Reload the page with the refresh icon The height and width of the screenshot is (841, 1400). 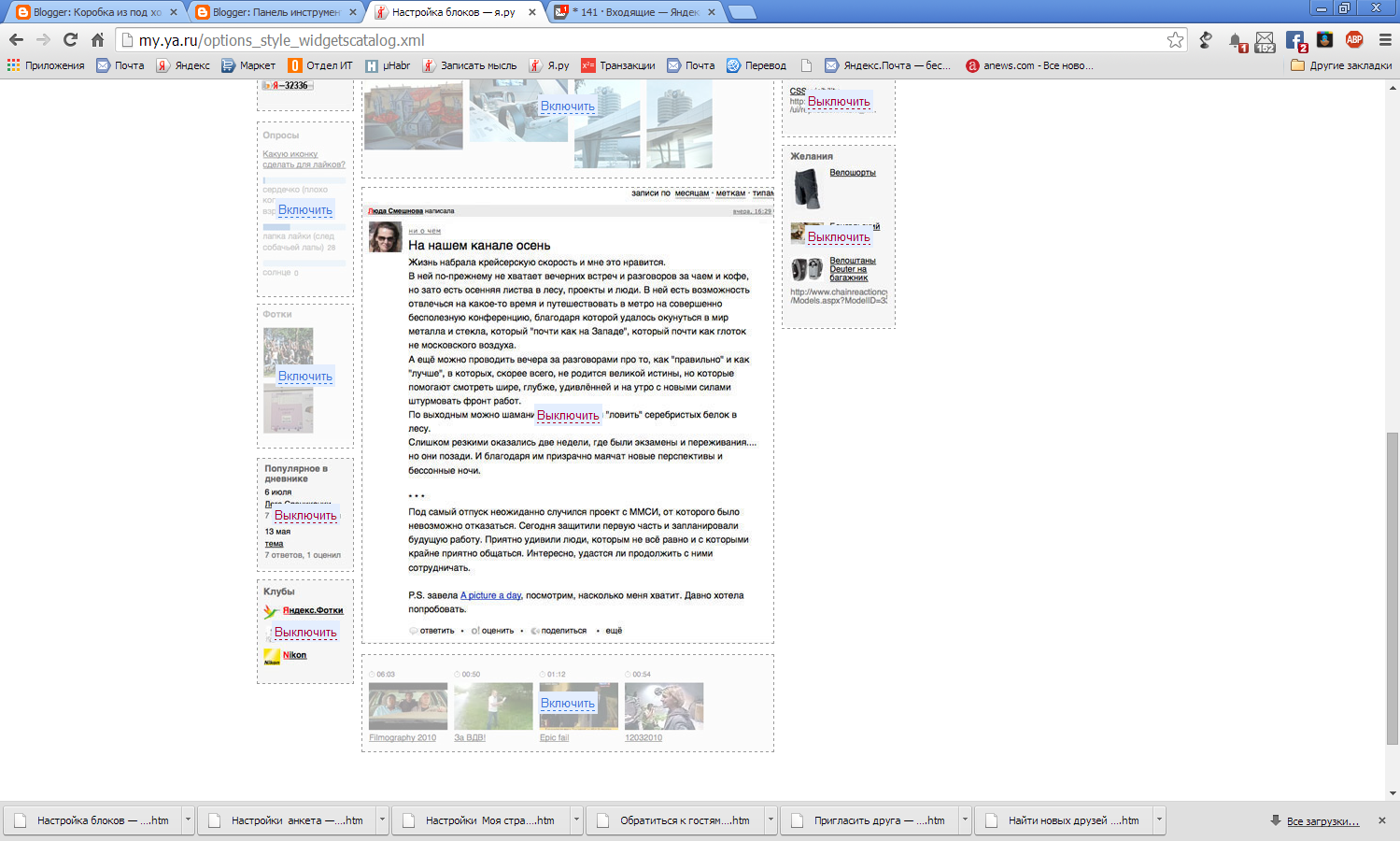70,39
